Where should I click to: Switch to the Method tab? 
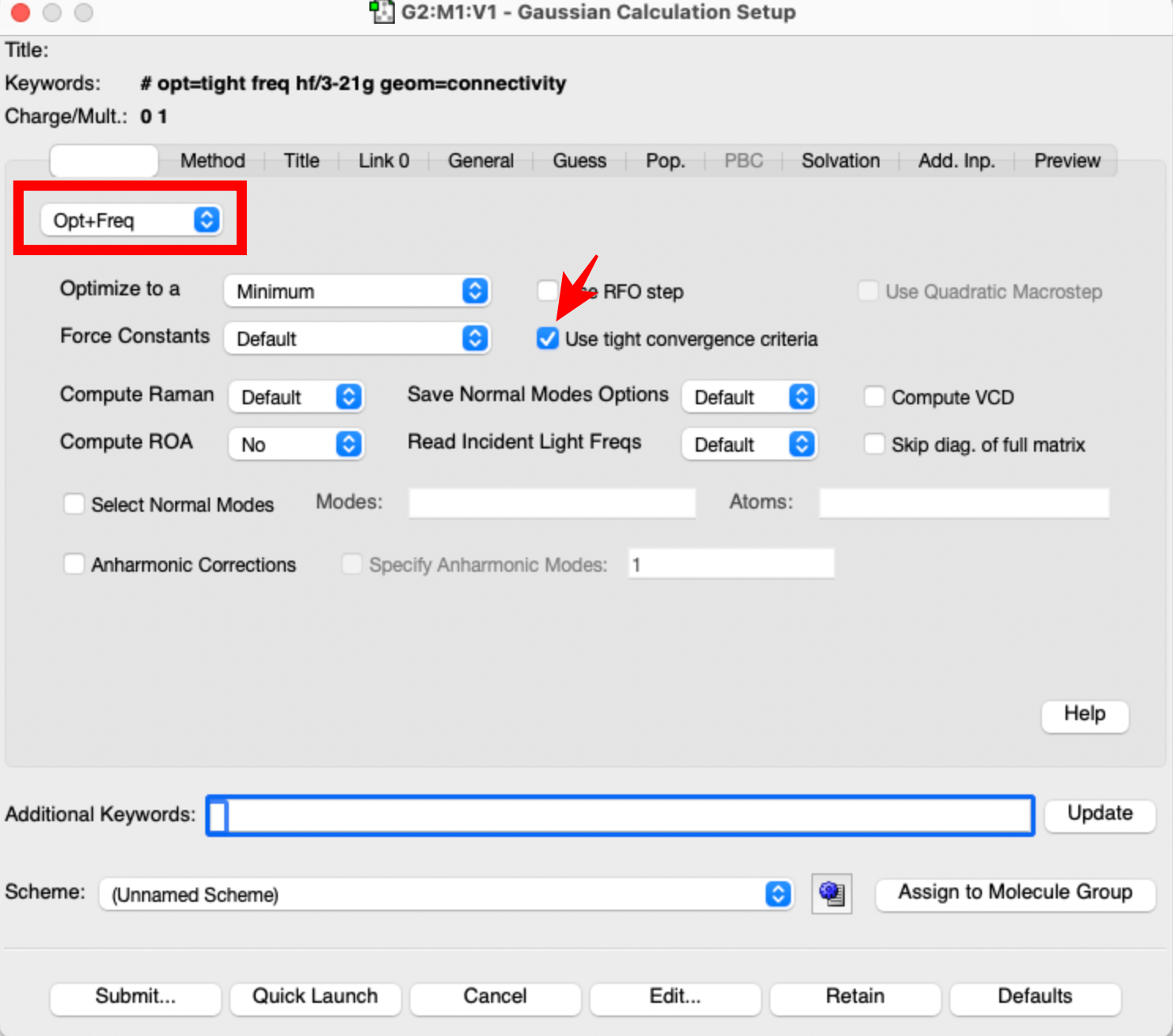click(212, 160)
